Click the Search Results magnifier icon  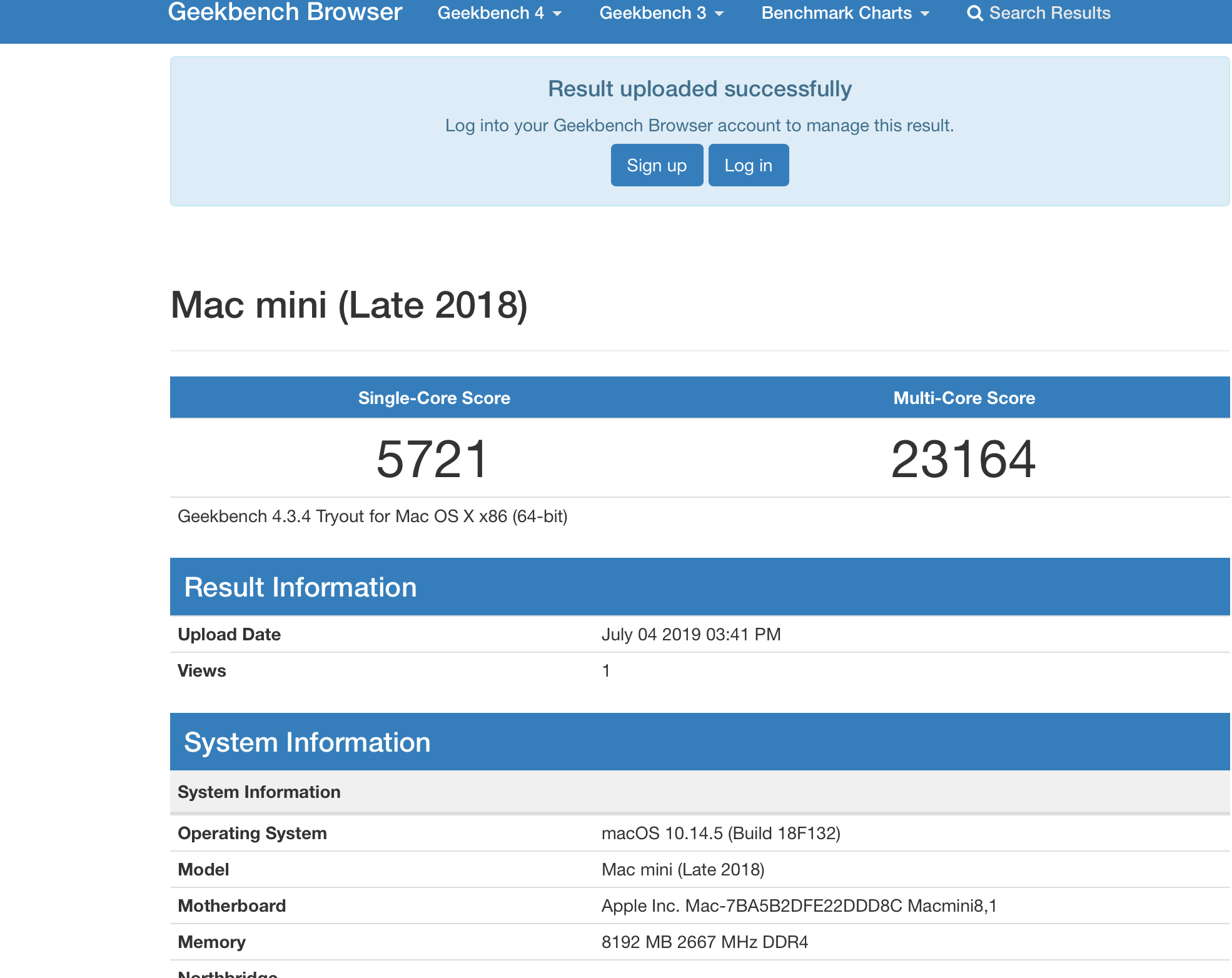click(x=974, y=13)
